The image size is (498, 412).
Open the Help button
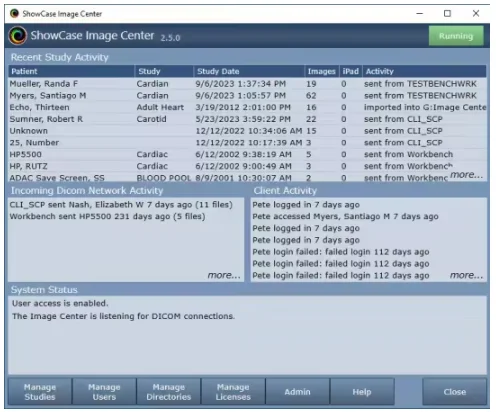pos(362,392)
